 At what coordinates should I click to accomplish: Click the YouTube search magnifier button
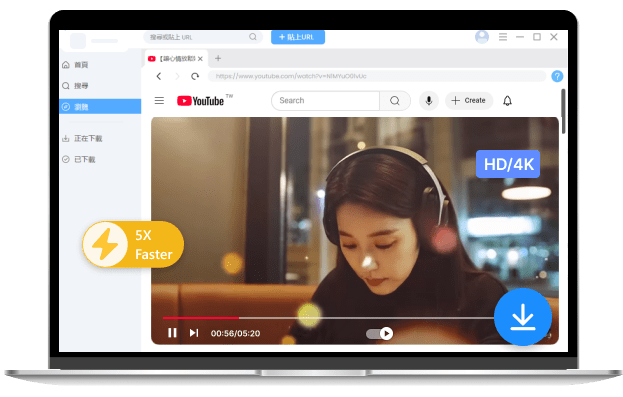(395, 101)
